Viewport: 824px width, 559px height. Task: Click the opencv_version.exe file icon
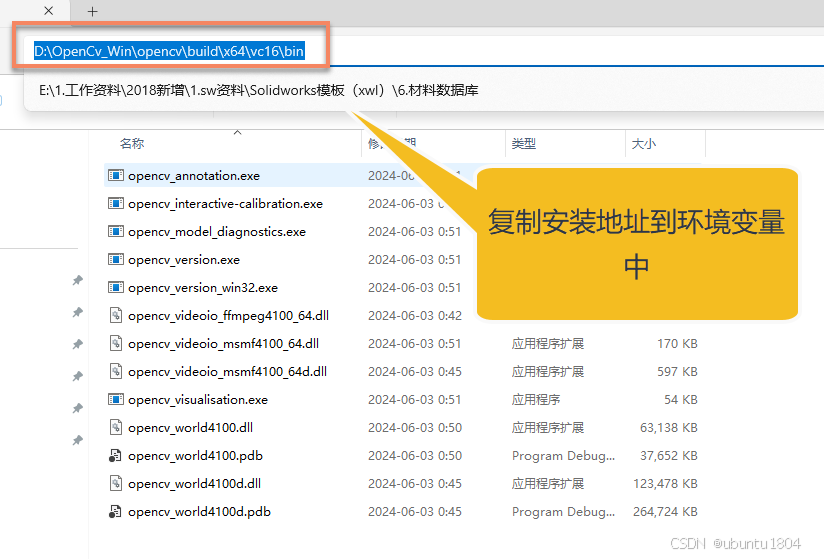[116, 259]
